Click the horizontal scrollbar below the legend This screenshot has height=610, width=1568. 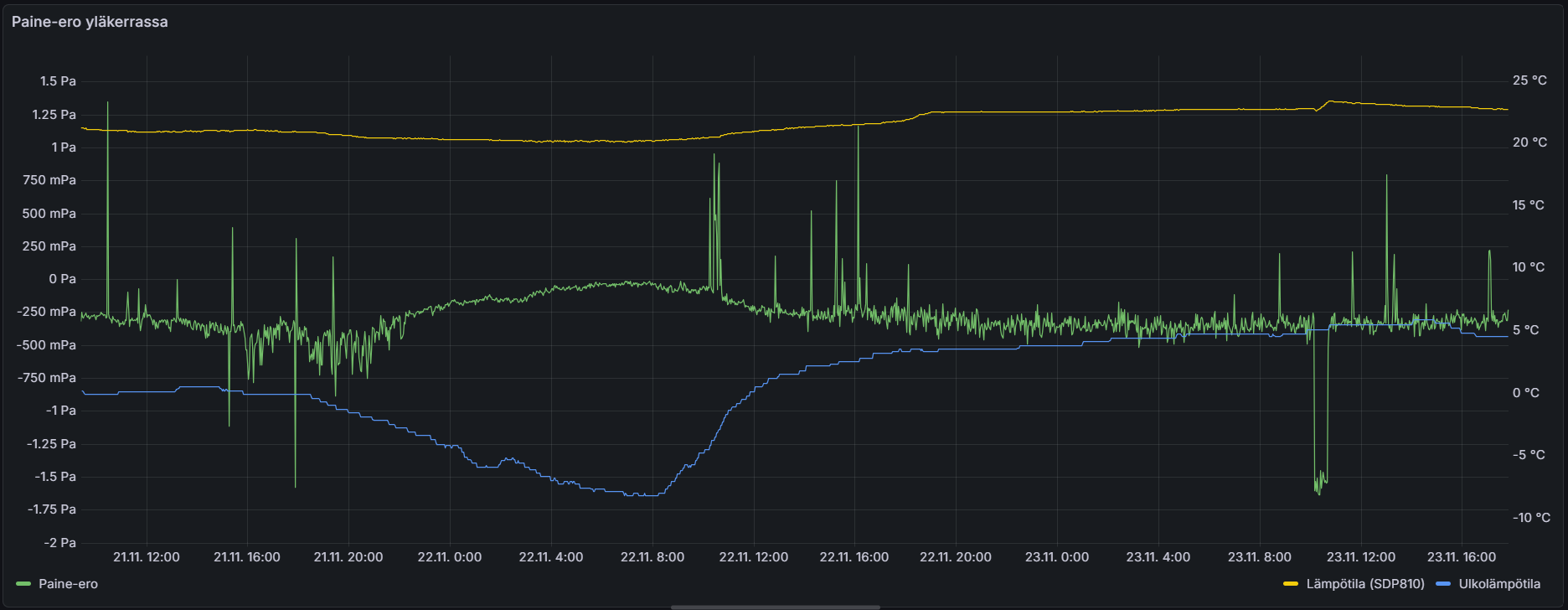click(775, 607)
